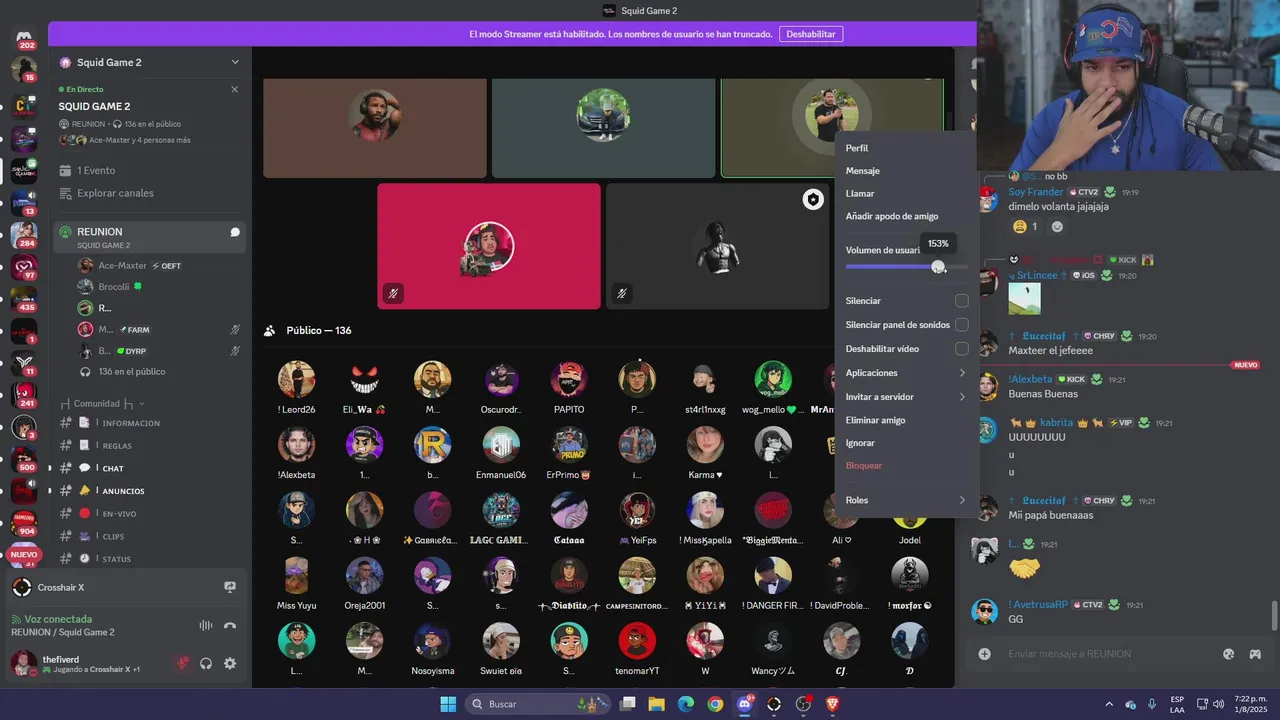Click the taskbar Buscar search box
The image size is (1280, 720).
click(x=540, y=704)
